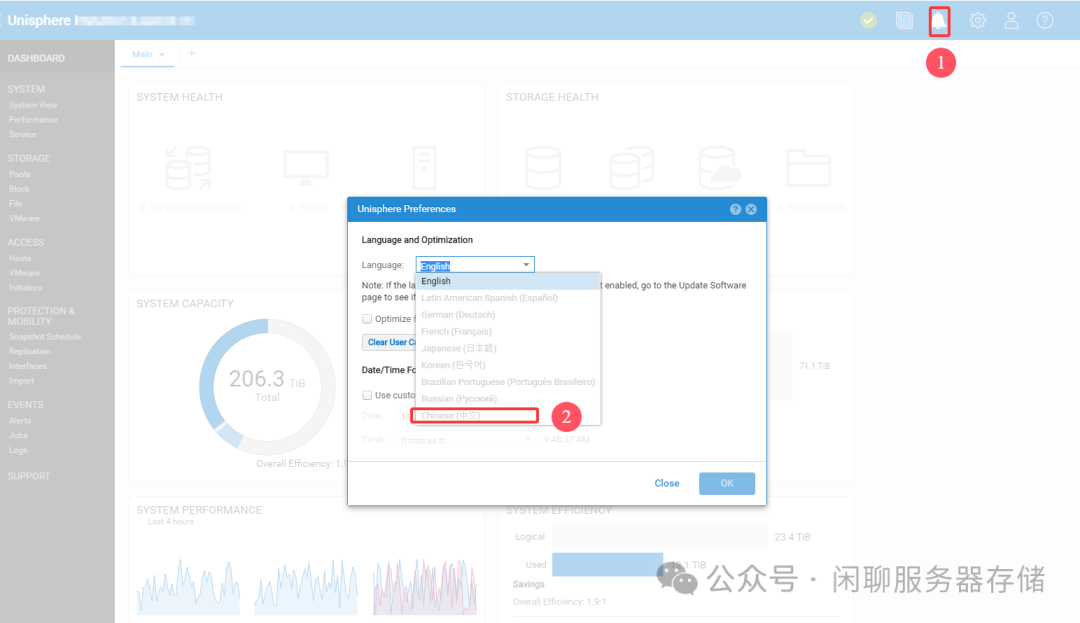Open Alerts under EVENTS in sidebar
Screen dimensions: 1080x623
[20, 421]
